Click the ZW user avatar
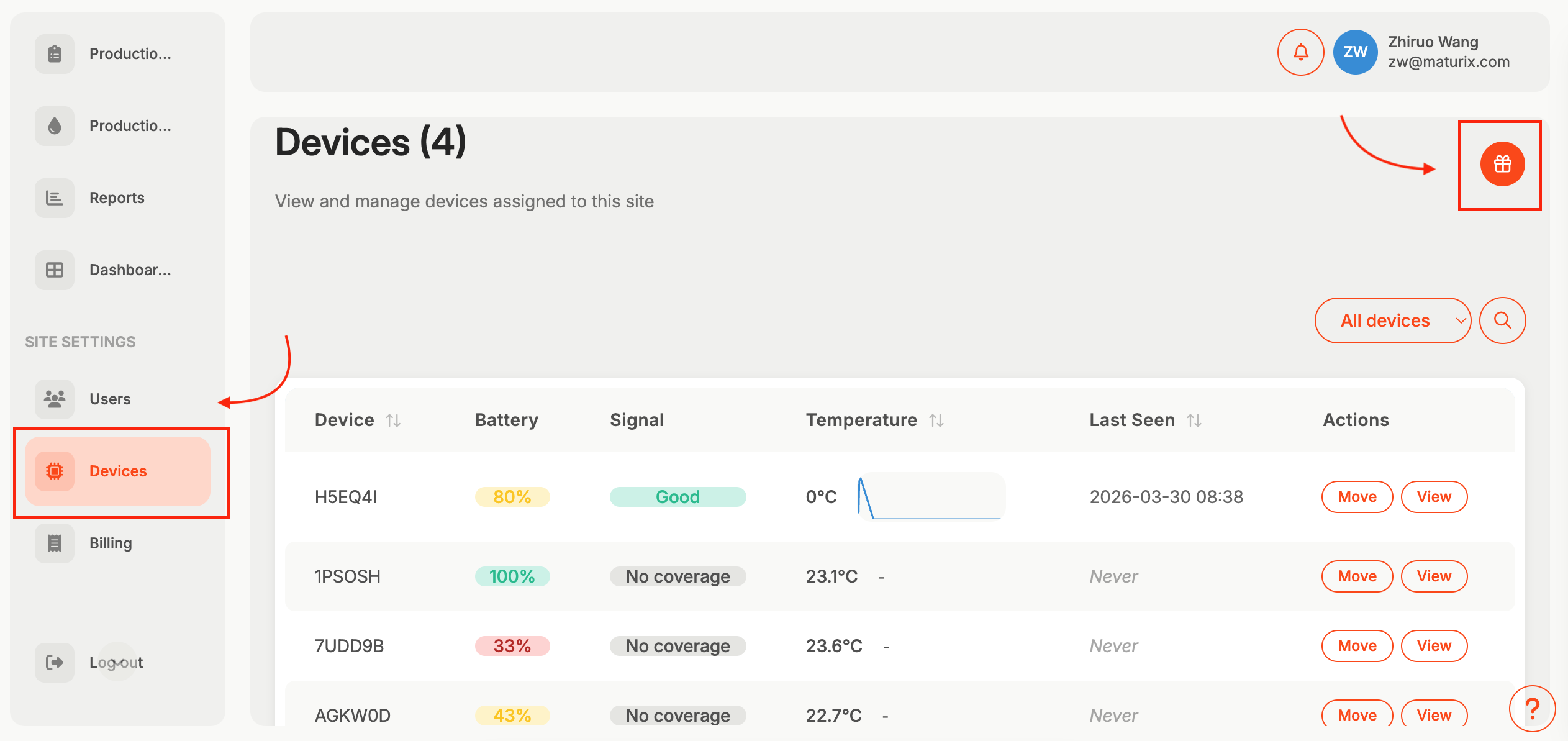This screenshot has width=1568, height=741. point(1355,52)
